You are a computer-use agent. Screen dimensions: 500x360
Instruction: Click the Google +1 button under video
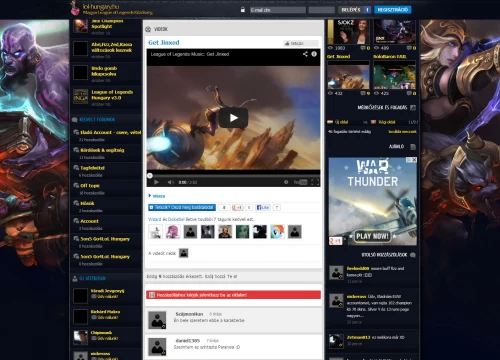click(238, 207)
